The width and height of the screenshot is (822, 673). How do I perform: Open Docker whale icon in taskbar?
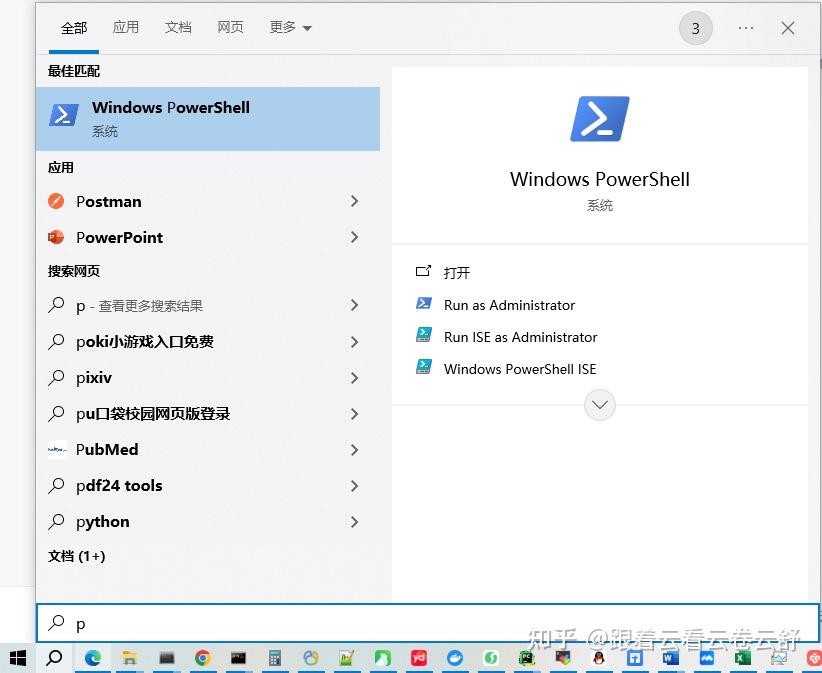[x=455, y=658]
